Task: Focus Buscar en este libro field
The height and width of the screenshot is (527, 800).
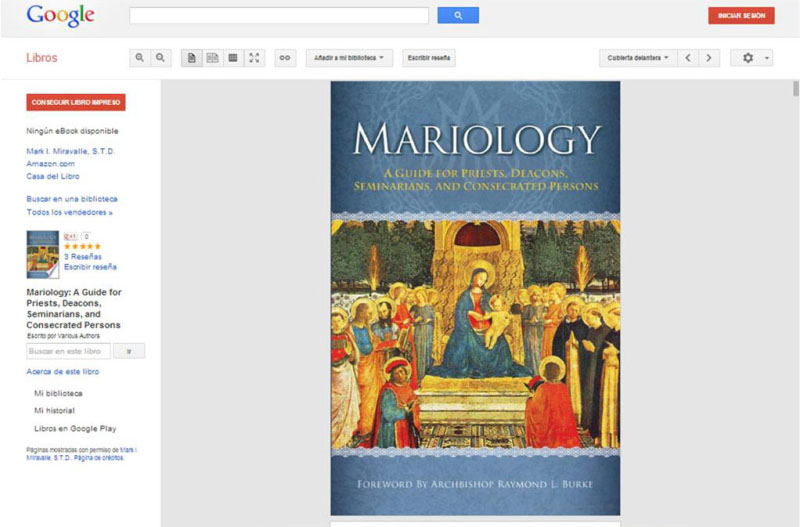Action: tap(68, 351)
